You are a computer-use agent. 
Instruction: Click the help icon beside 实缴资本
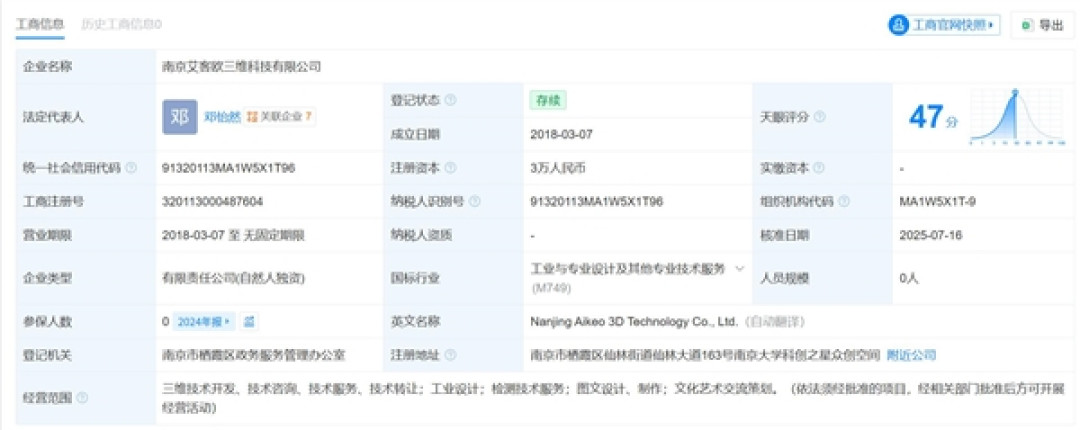(819, 168)
